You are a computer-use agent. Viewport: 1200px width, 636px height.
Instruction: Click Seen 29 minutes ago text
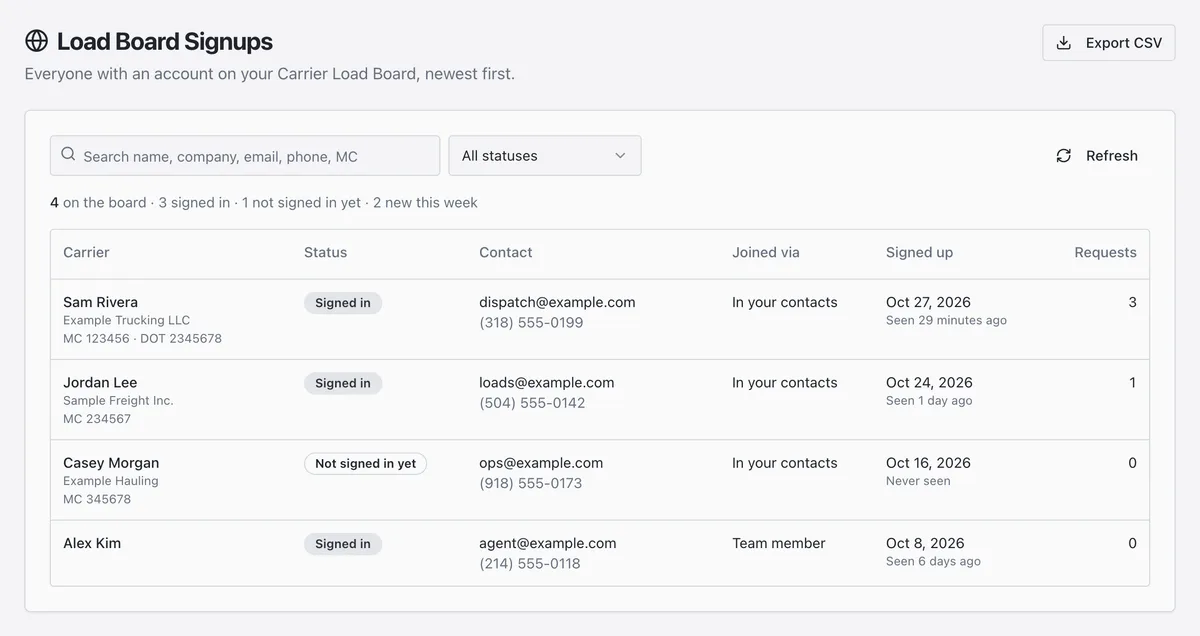[946, 321]
